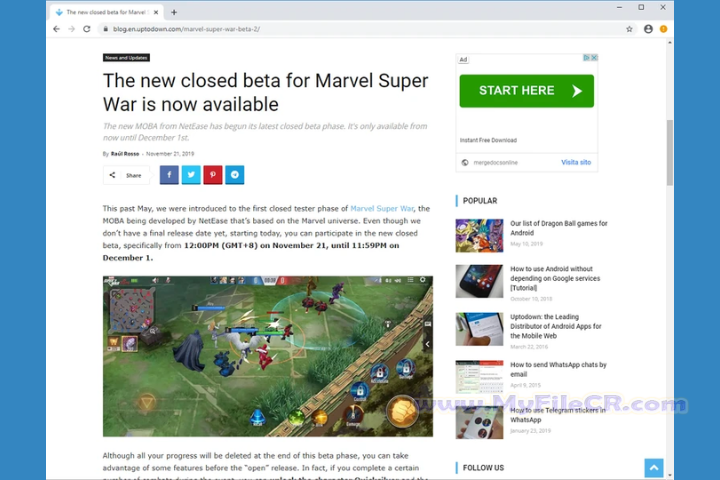Viewport: 720px width, 480px height.
Task: Go back using browser back arrow
Action: point(56,29)
